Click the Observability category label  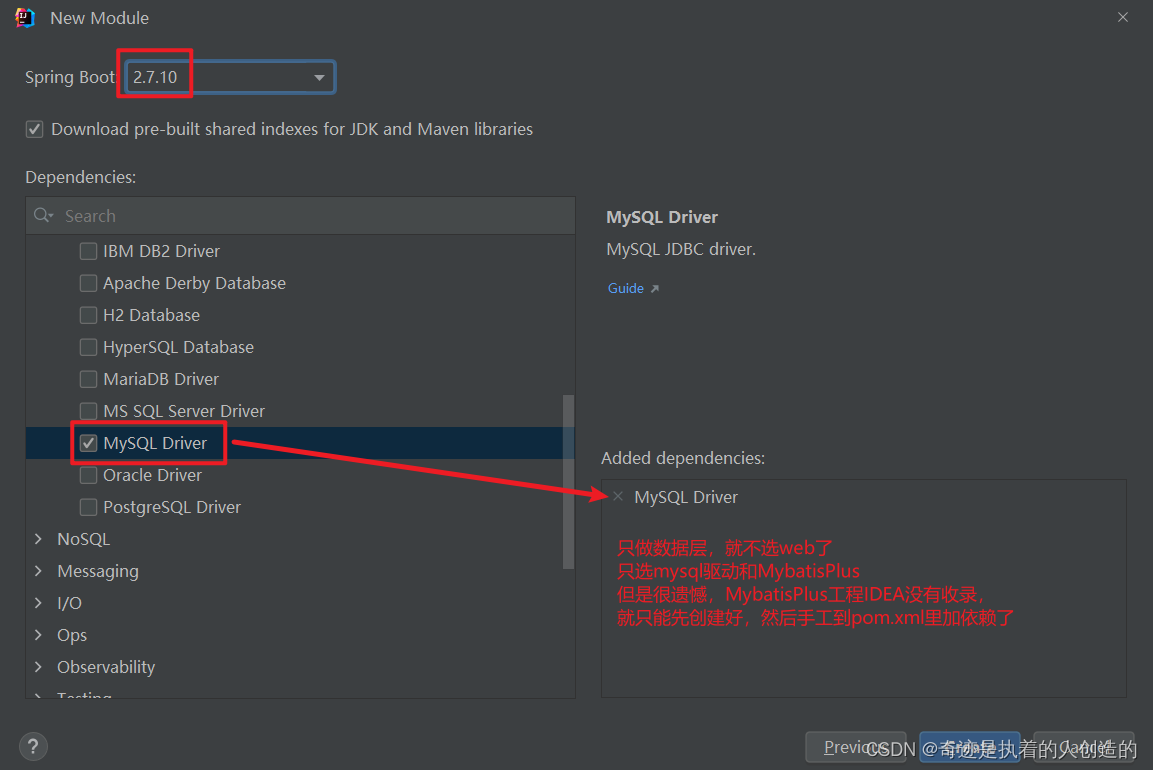tap(106, 667)
